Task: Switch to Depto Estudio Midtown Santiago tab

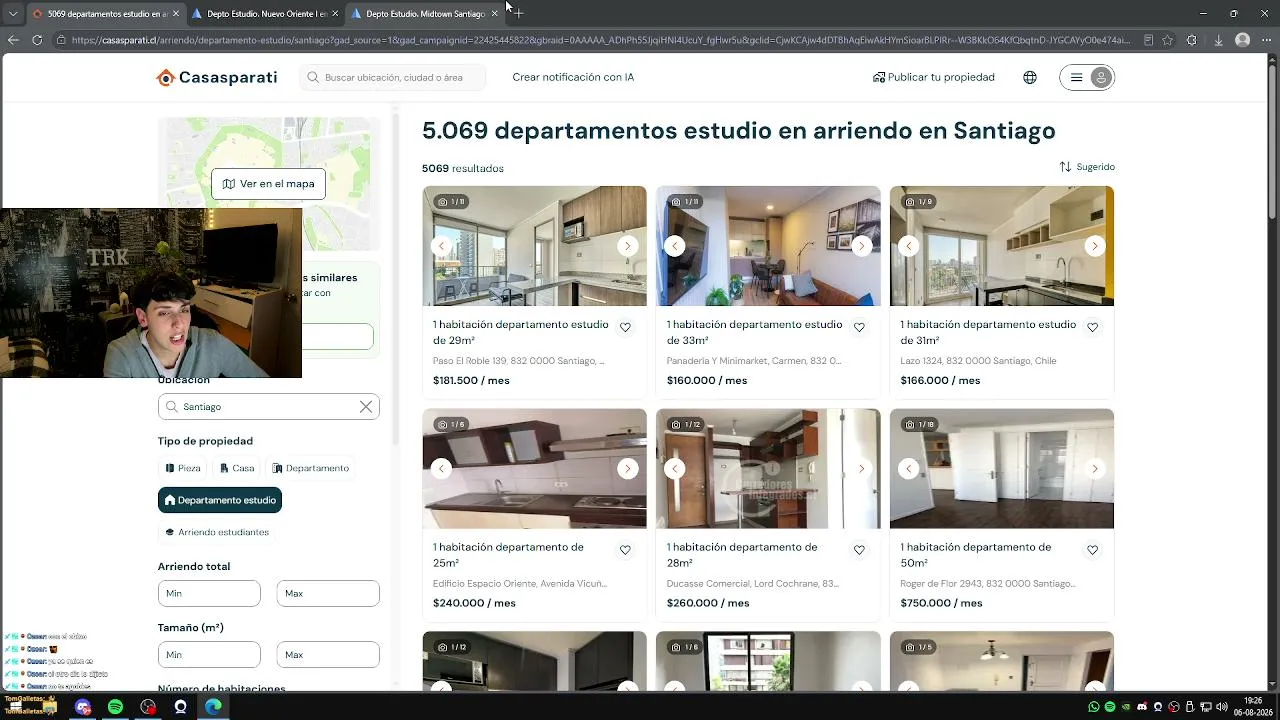Action: coord(424,14)
